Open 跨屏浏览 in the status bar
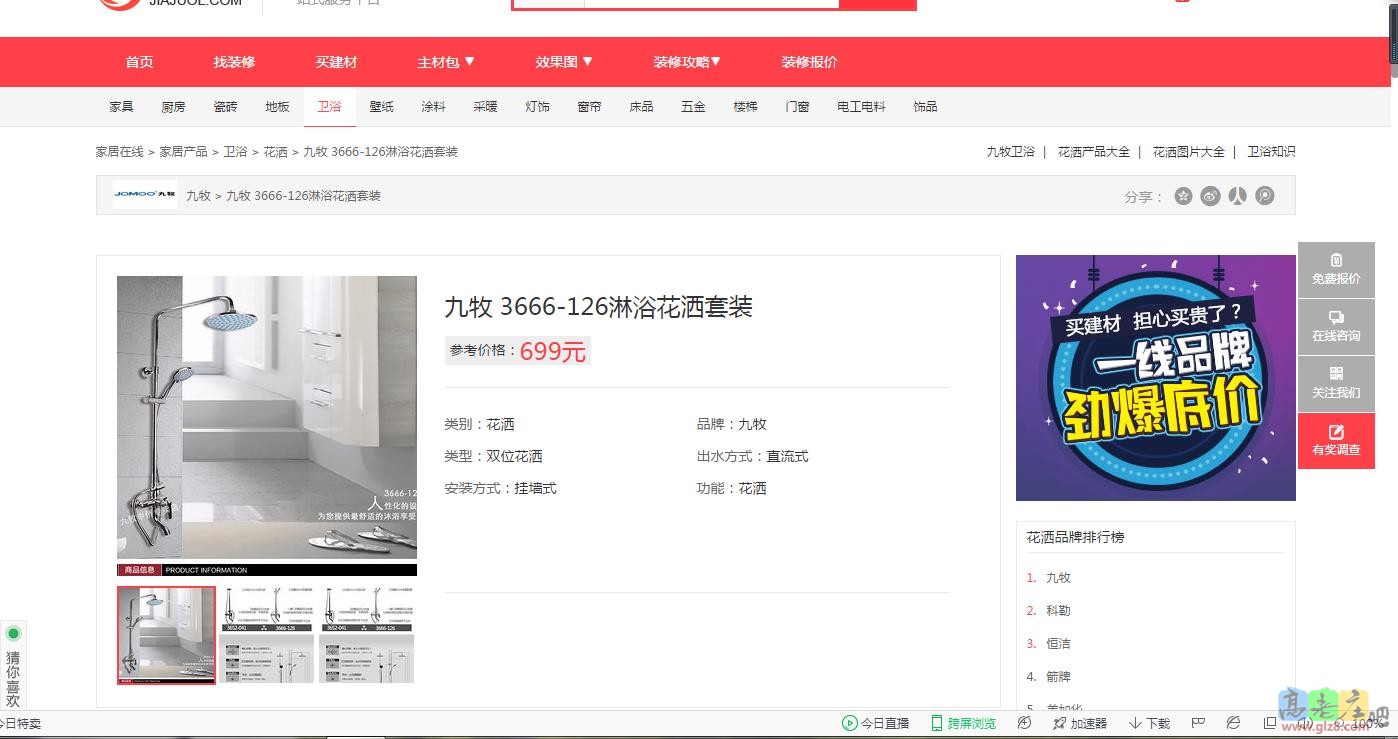Screen dimensions: 1398x739 click(965, 723)
